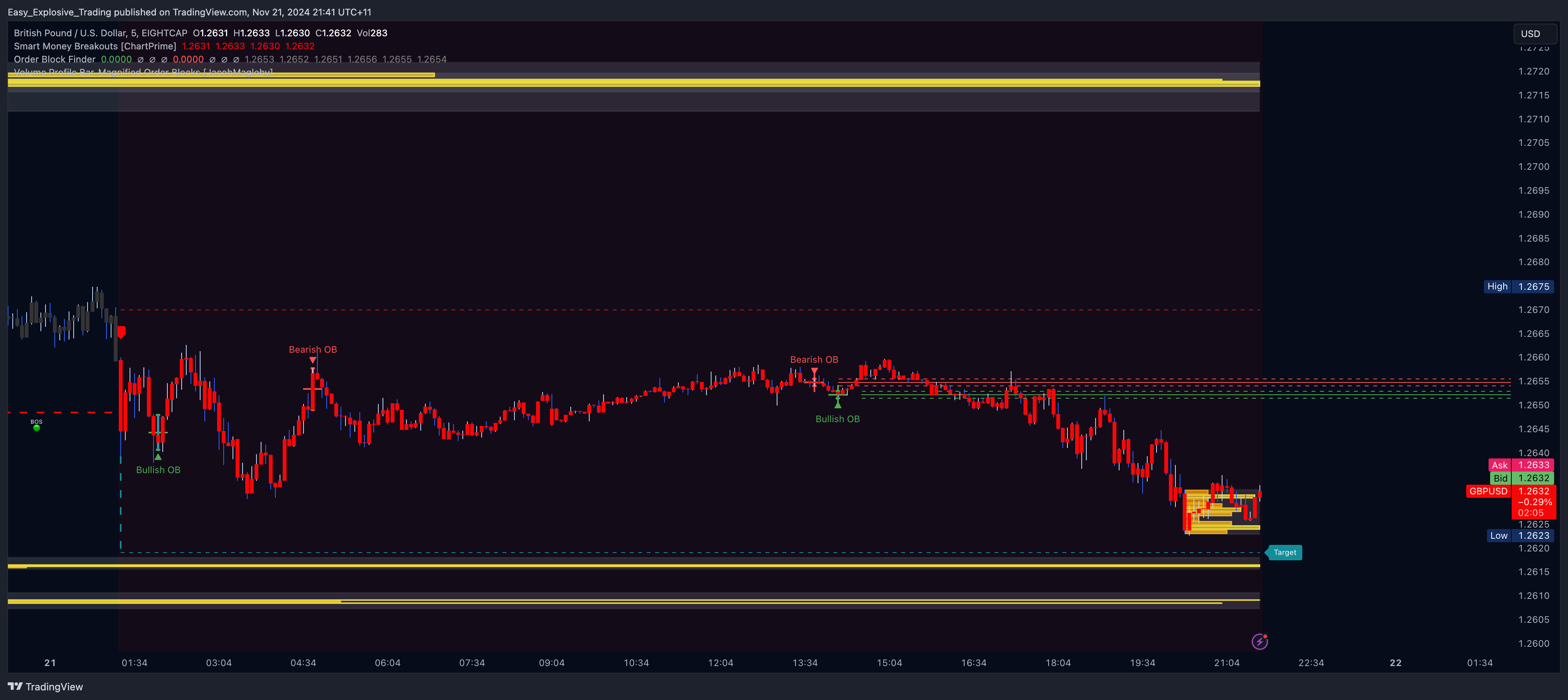This screenshot has width=1568, height=700.
Task: Click the High 1.2675 price label
Action: (x=1519, y=286)
